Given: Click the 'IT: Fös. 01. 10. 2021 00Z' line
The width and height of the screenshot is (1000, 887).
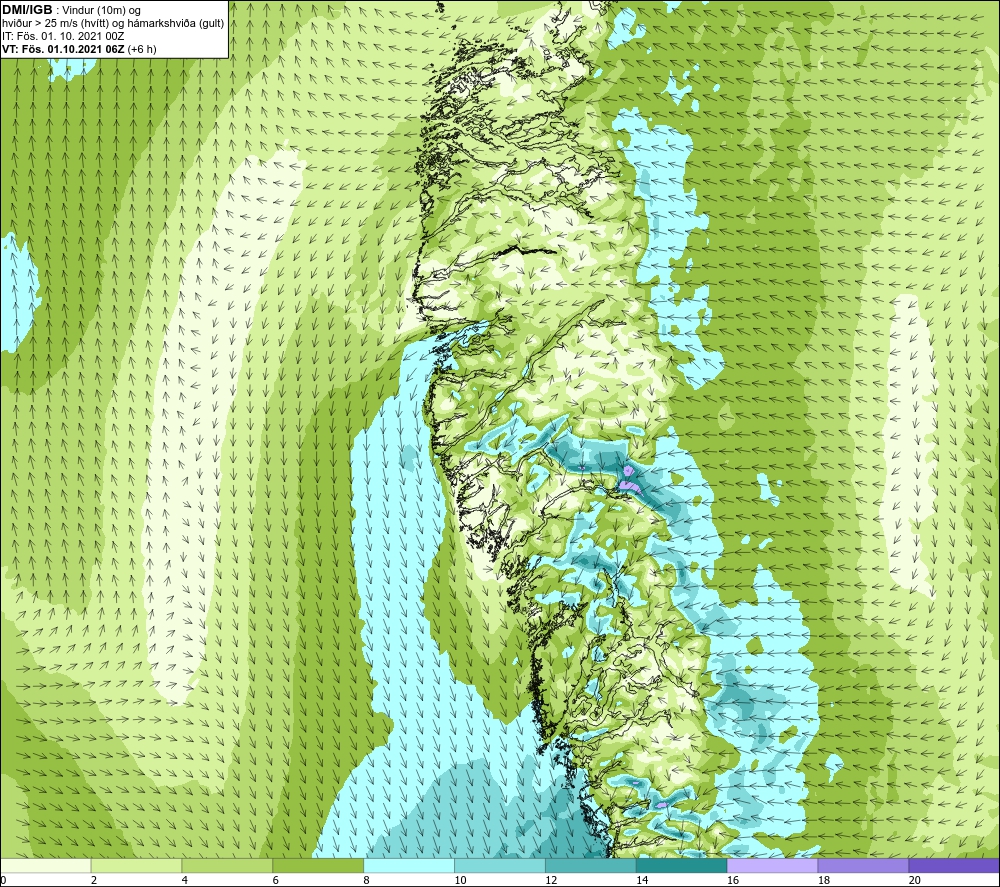Looking at the screenshot, I should click(62, 36).
